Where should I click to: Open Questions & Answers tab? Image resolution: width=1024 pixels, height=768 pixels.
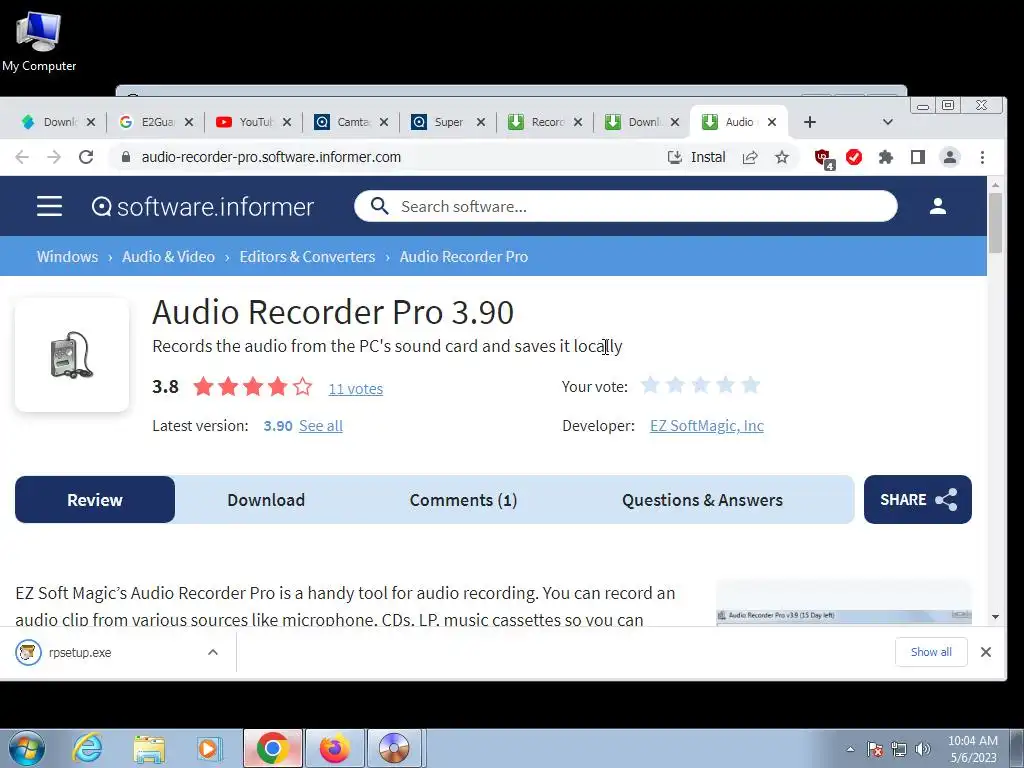tap(702, 500)
